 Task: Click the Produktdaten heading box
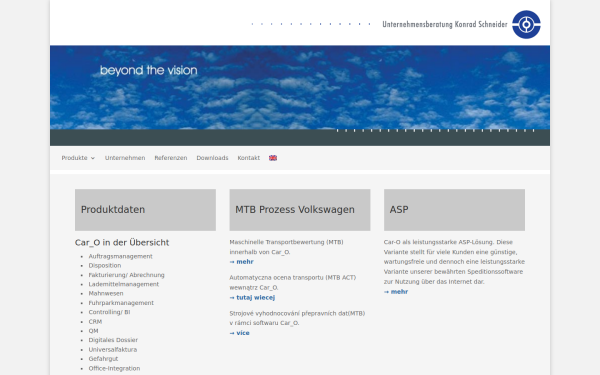point(145,210)
